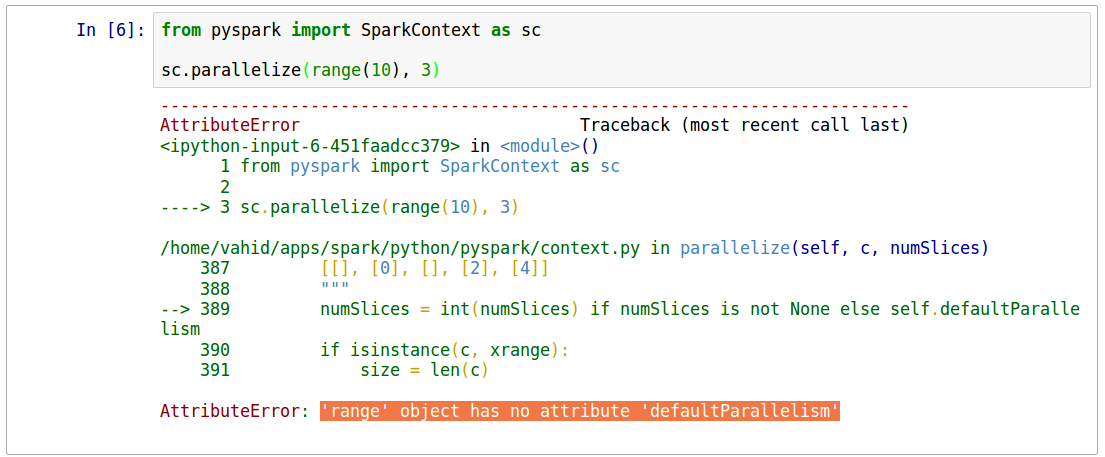Image resolution: width=1105 pixels, height=457 pixels.
Task: Click the arrow marker at line 389
Action: pyautogui.click(x=175, y=309)
